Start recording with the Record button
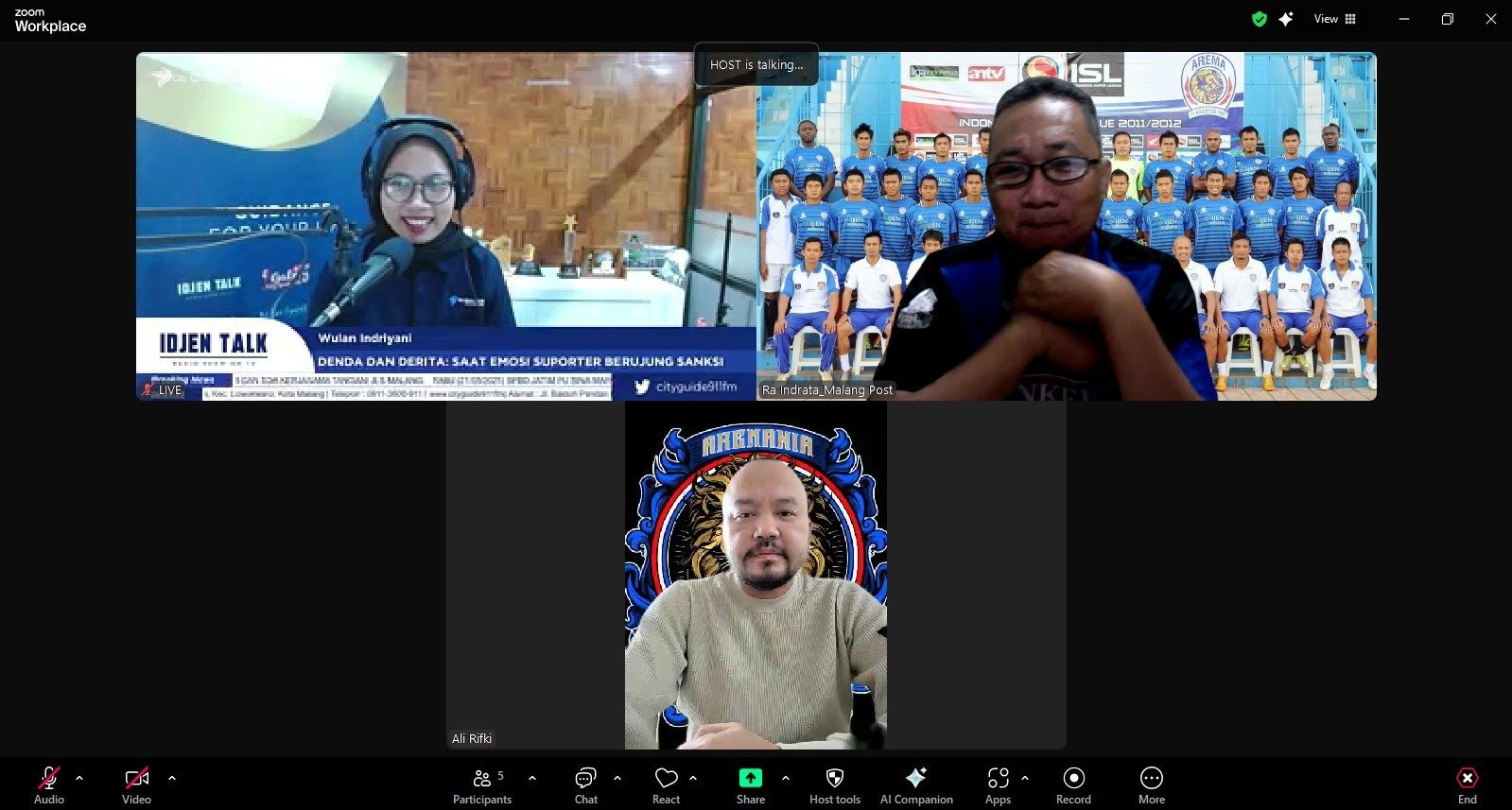 click(1073, 785)
